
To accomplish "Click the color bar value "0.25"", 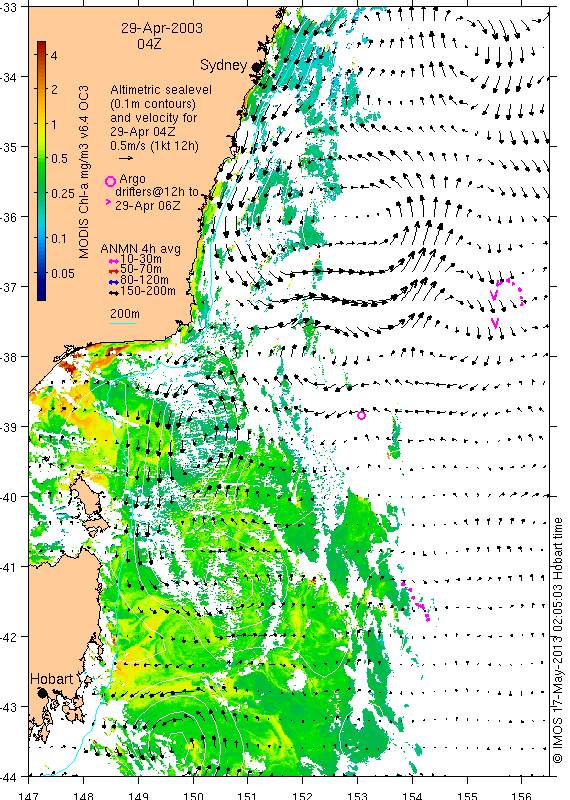I will (x=63, y=193).
